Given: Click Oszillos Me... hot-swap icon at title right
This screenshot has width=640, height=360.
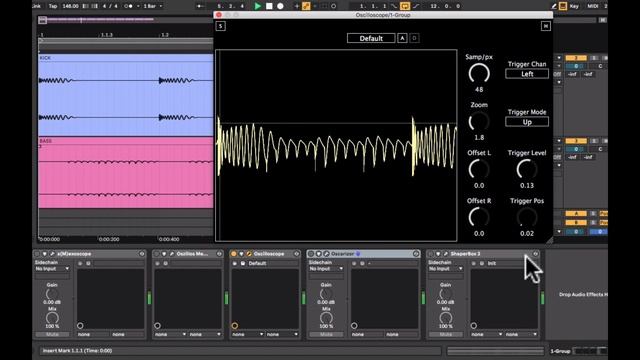Looking at the screenshot, I should coord(219,254).
